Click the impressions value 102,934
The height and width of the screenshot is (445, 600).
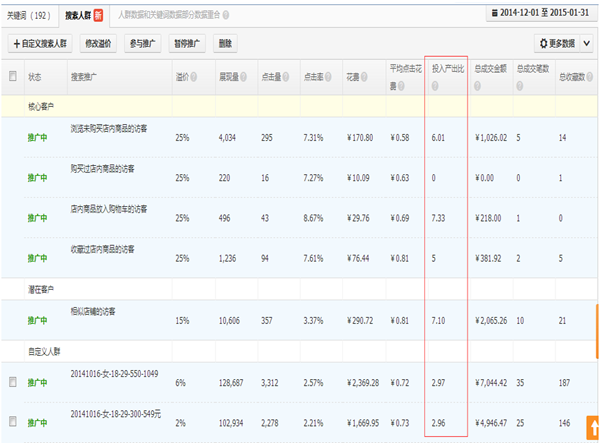pyautogui.click(x=231, y=423)
